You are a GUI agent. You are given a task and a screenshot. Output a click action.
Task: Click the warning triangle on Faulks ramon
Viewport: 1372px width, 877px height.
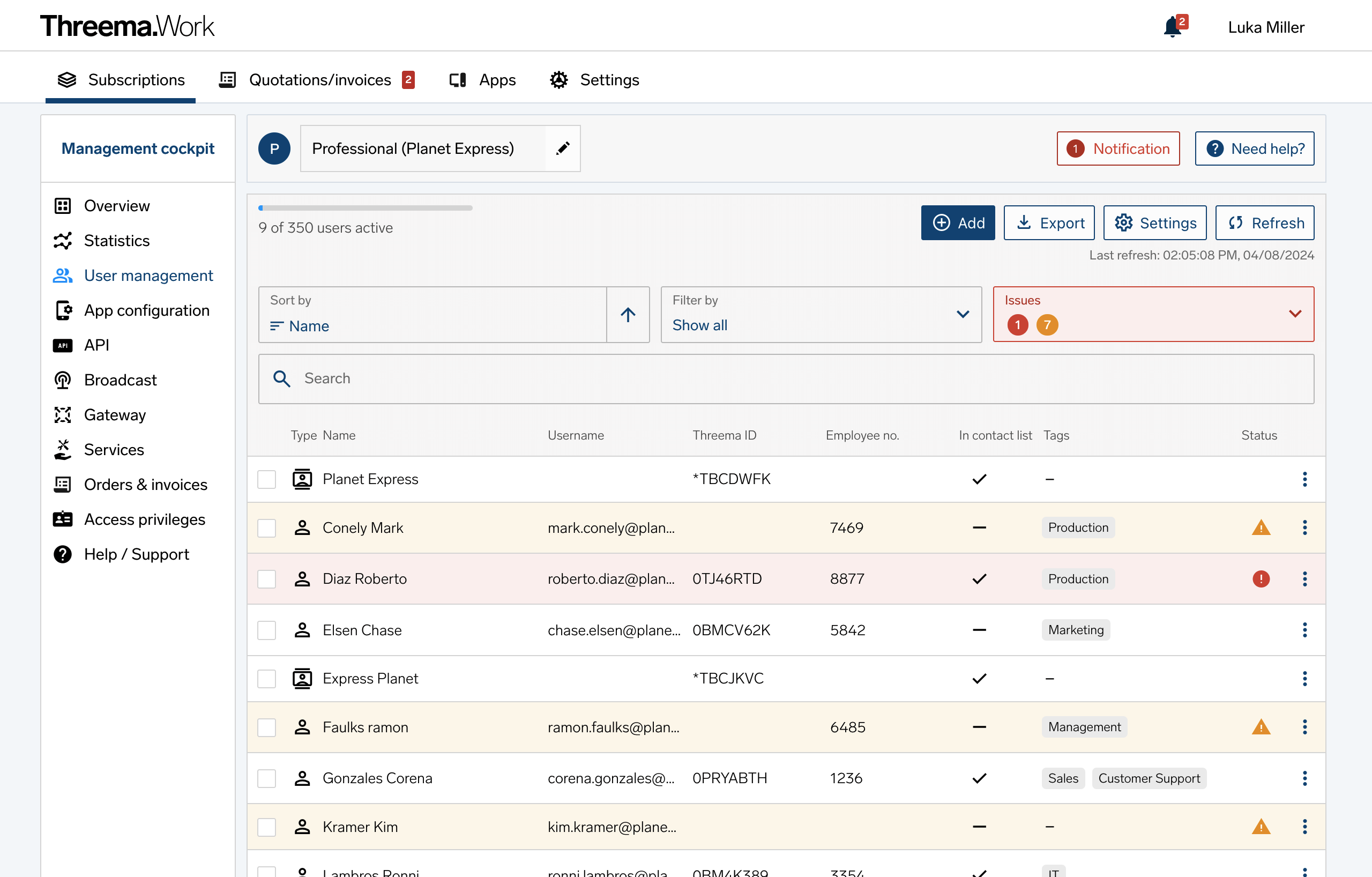tap(1261, 727)
